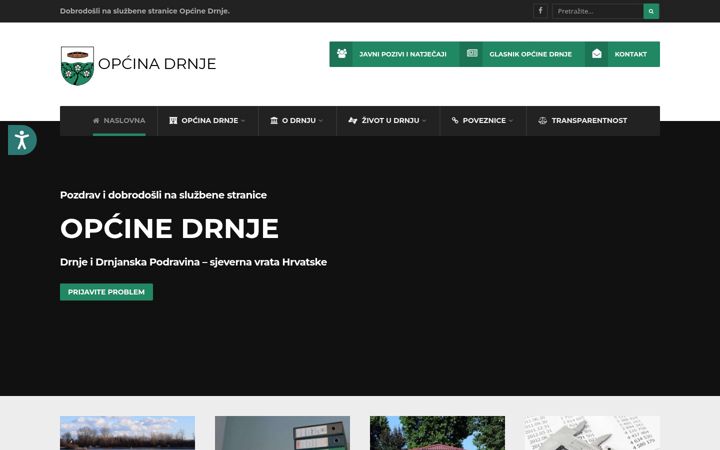This screenshot has height=450, width=720.
Task: Select the Naslovna menu item
Action: [119, 121]
